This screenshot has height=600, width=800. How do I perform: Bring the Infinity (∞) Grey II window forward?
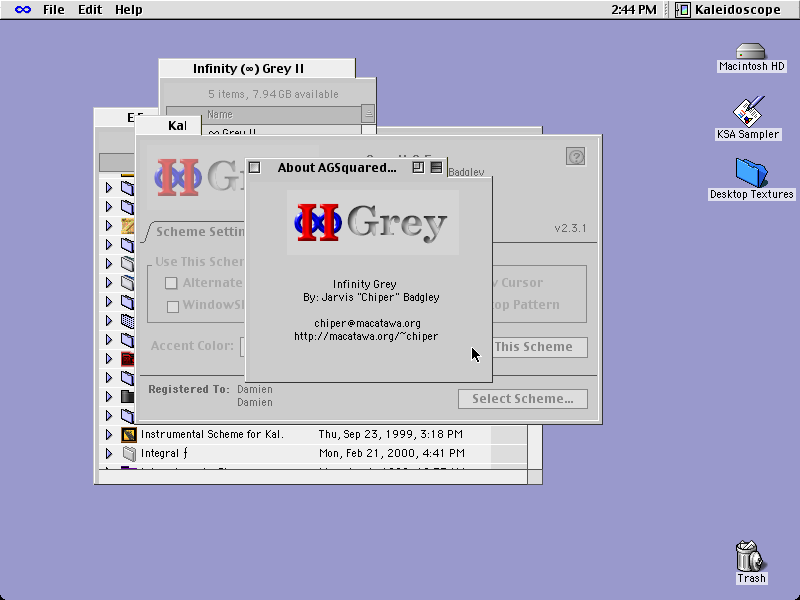(257, 68)
